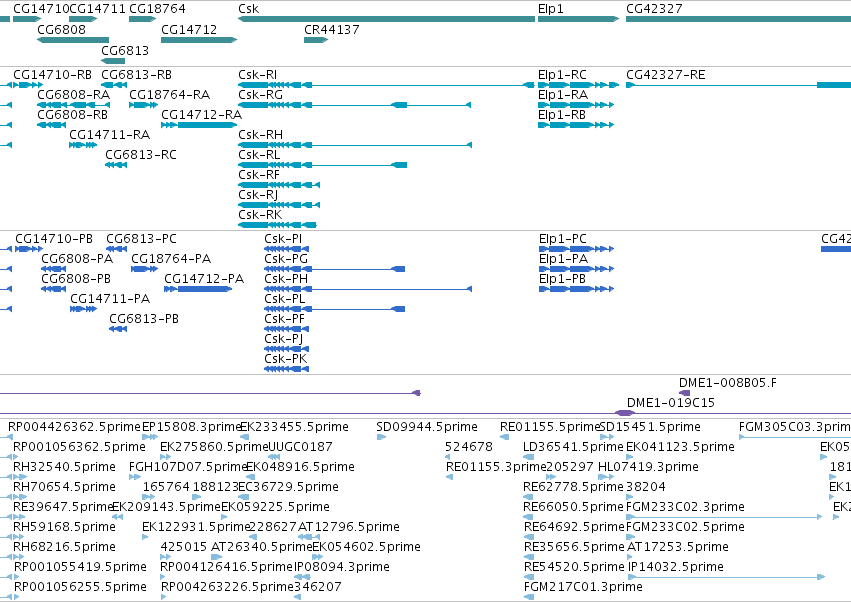Click the Csk-PJ protein label
851x602 pixels.
pyautogui.click(x=284, y=339)
